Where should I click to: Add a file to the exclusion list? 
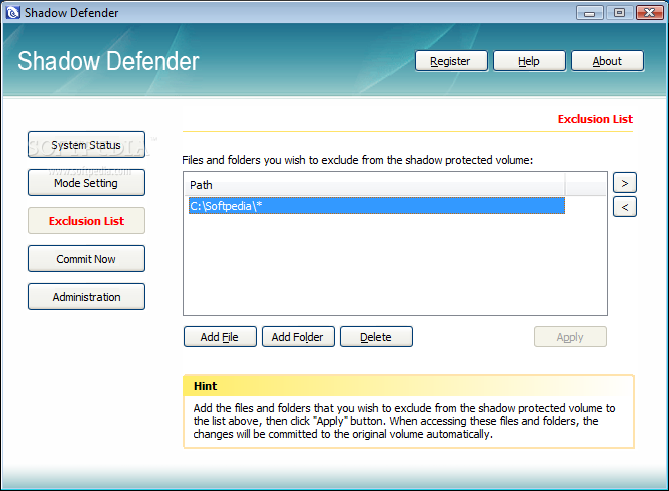(x=220, y=337)
